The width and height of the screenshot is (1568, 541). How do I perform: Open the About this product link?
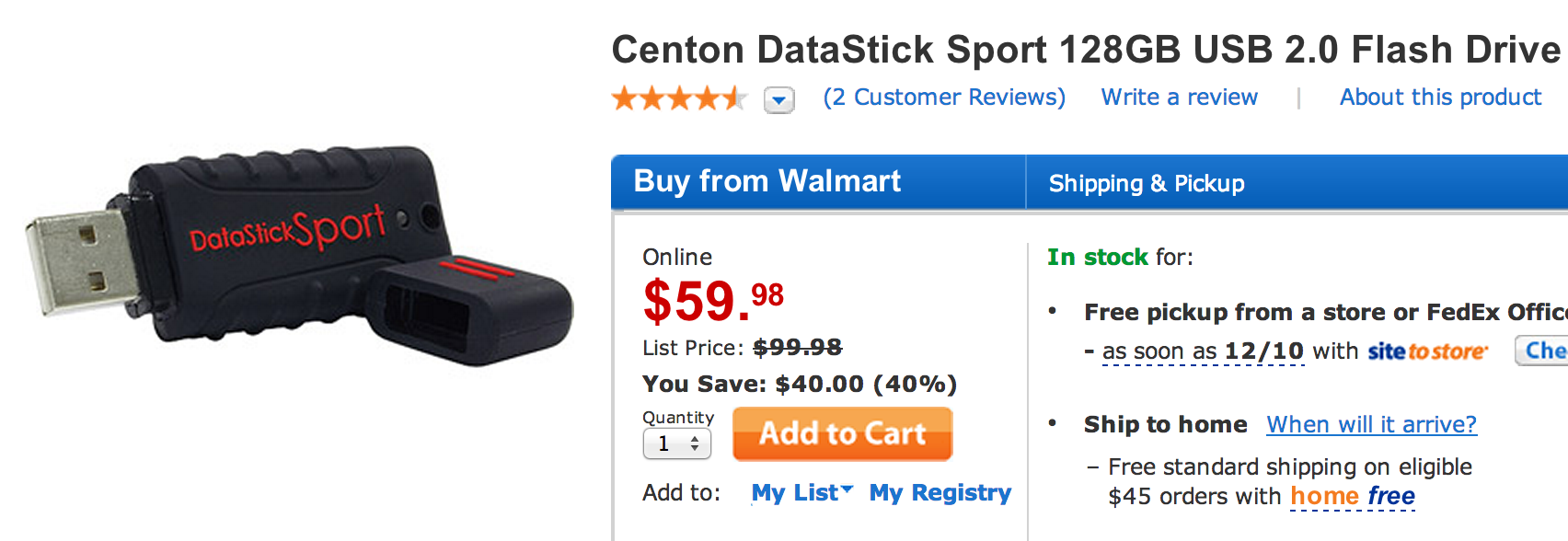[x=1440, y=98]
